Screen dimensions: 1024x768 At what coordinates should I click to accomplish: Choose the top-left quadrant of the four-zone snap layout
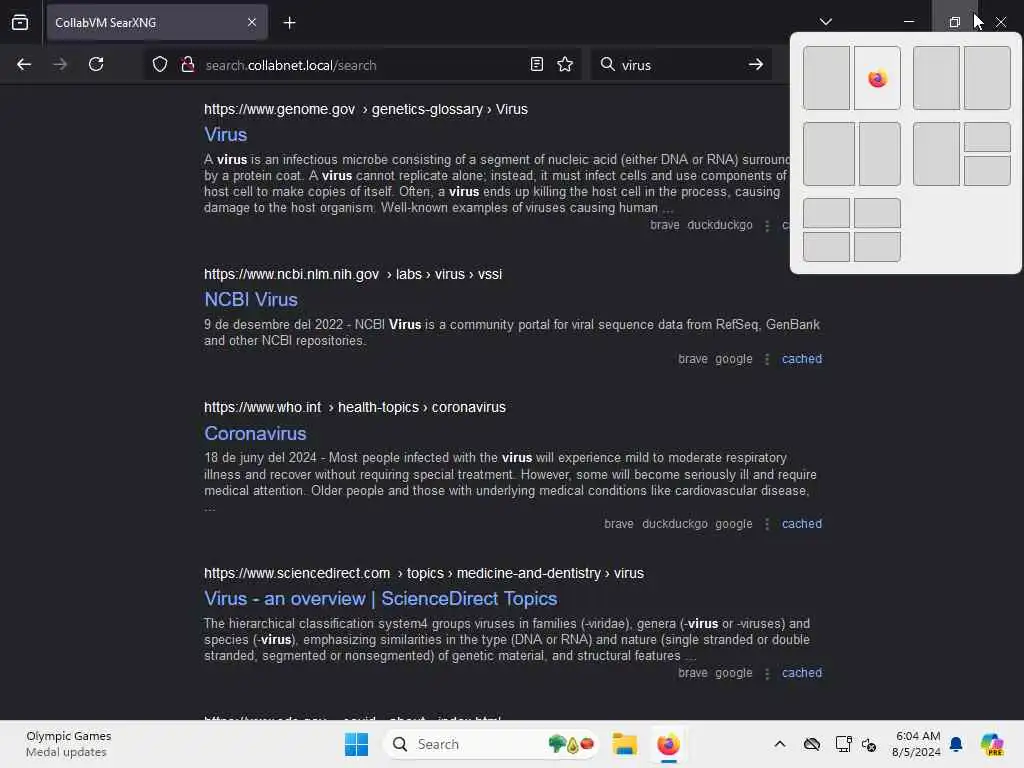pos(826,213)
